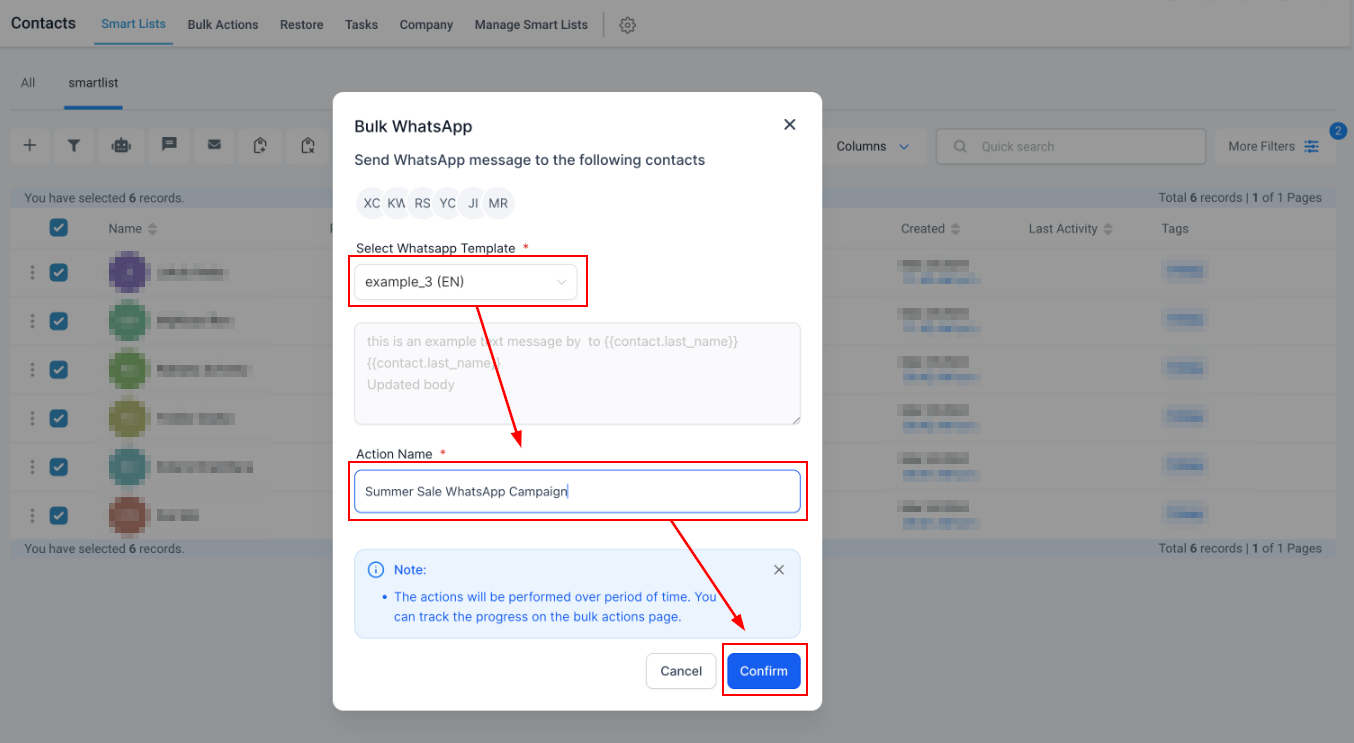
Task: Click the Add Tag icon
Action: point(260,146)
